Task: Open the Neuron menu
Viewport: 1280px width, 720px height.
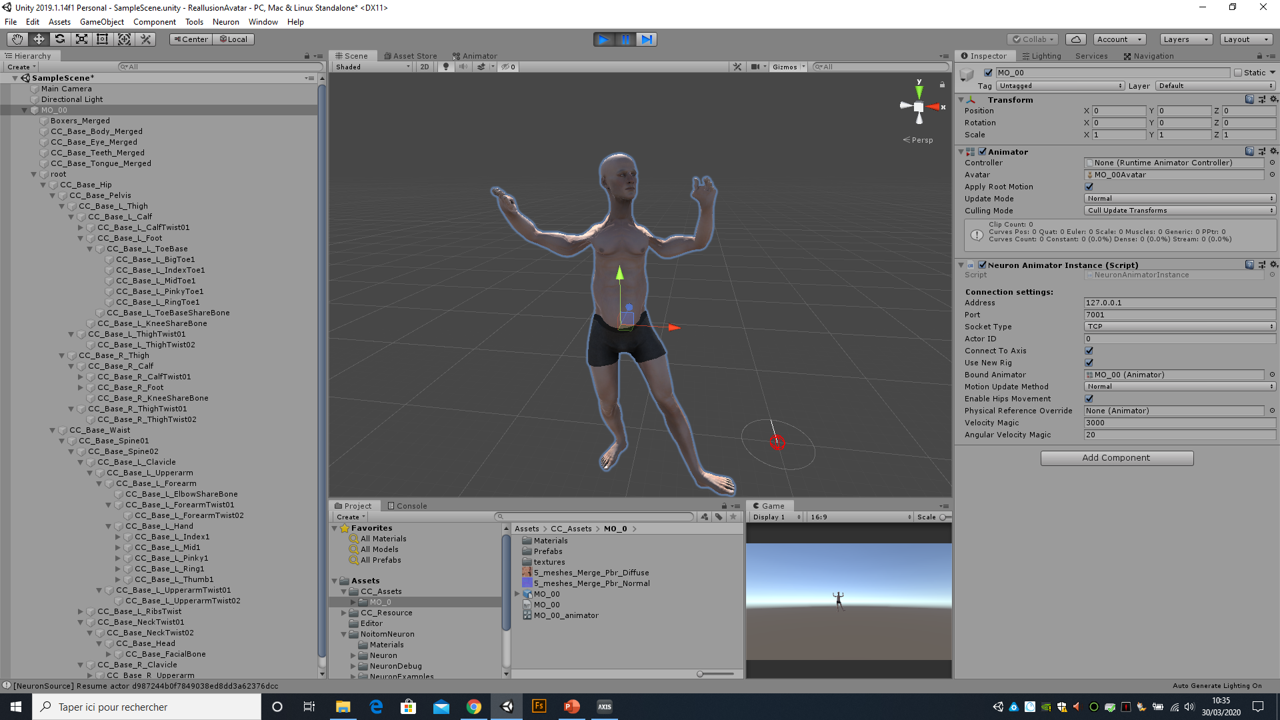Action: point(226,22)
